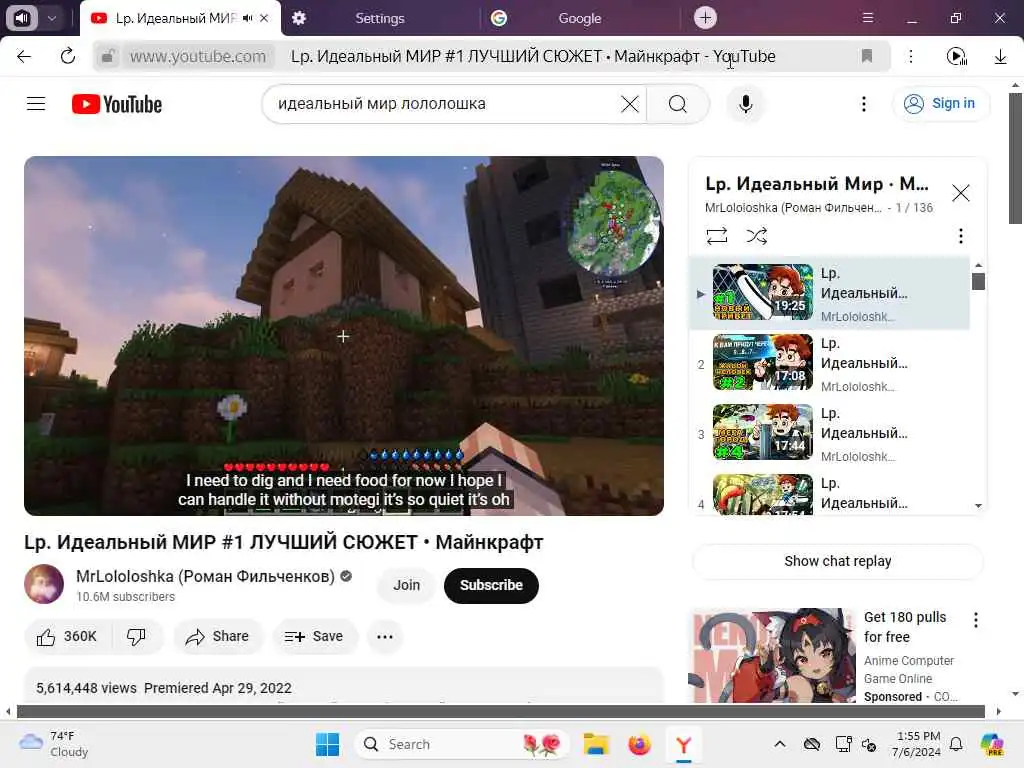
Task: Close the playlist panel
Action: pos(960,193)
